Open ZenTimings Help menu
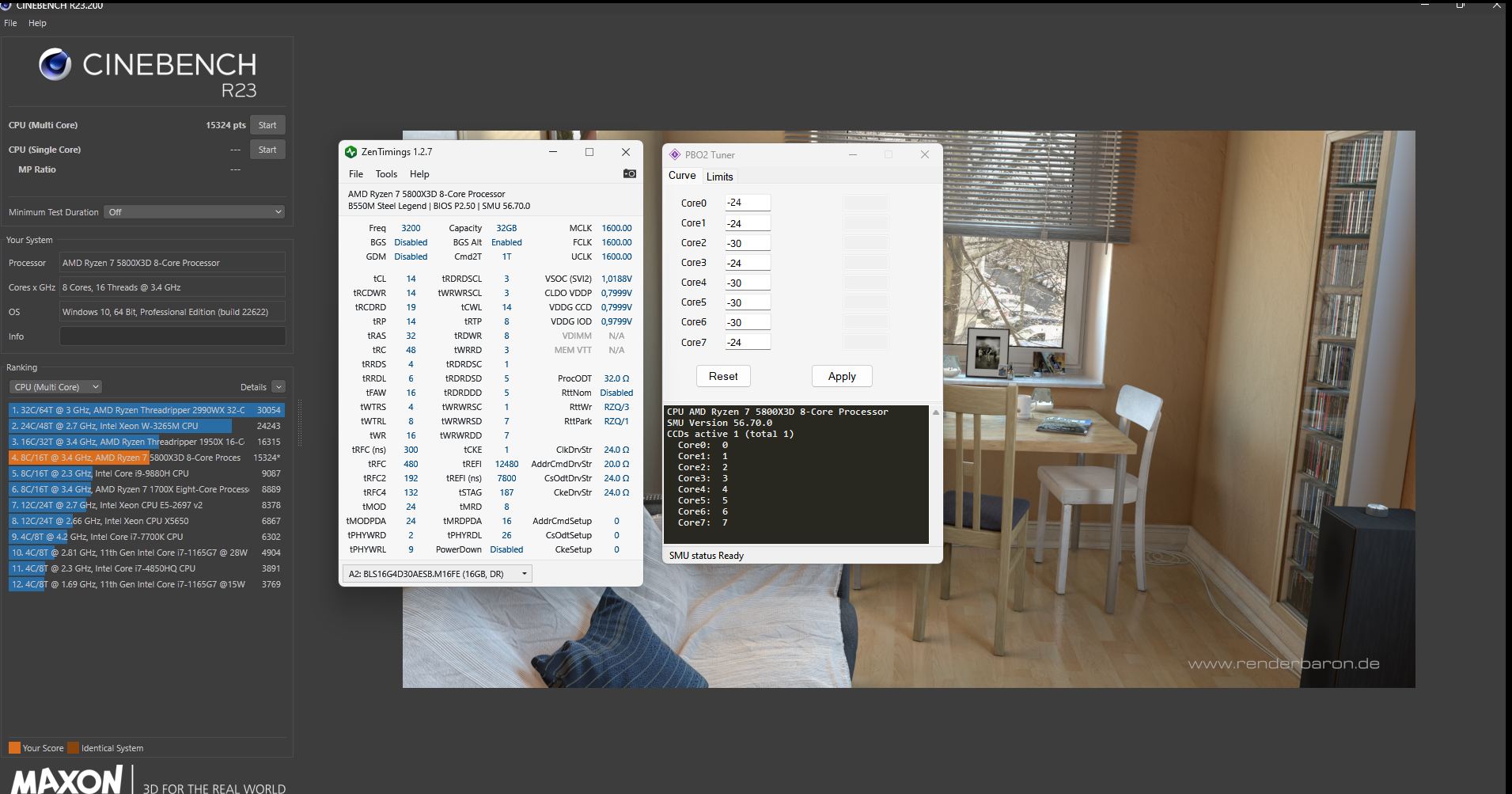 point(419,174)
